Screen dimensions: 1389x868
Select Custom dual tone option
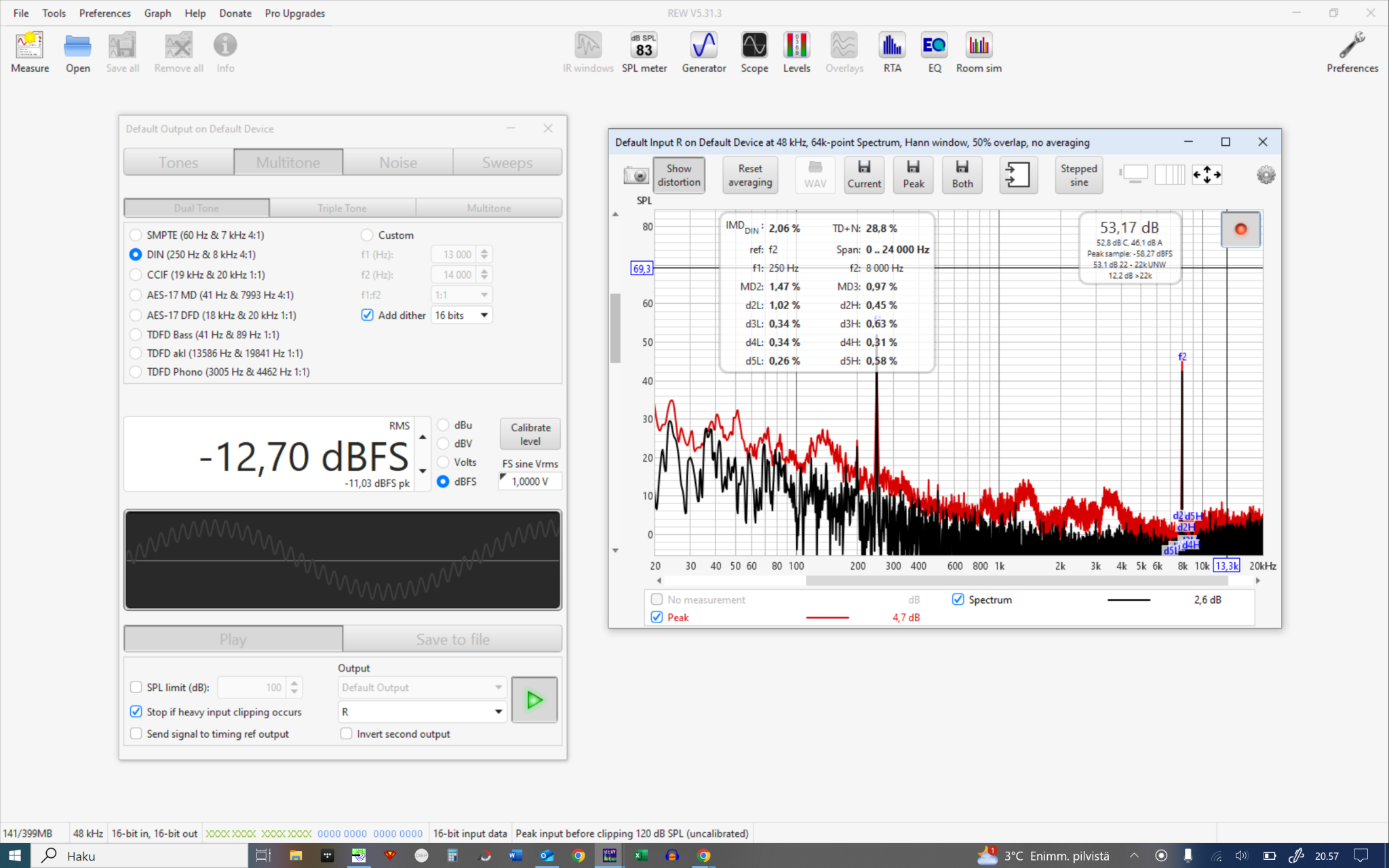tap(367, 235)
